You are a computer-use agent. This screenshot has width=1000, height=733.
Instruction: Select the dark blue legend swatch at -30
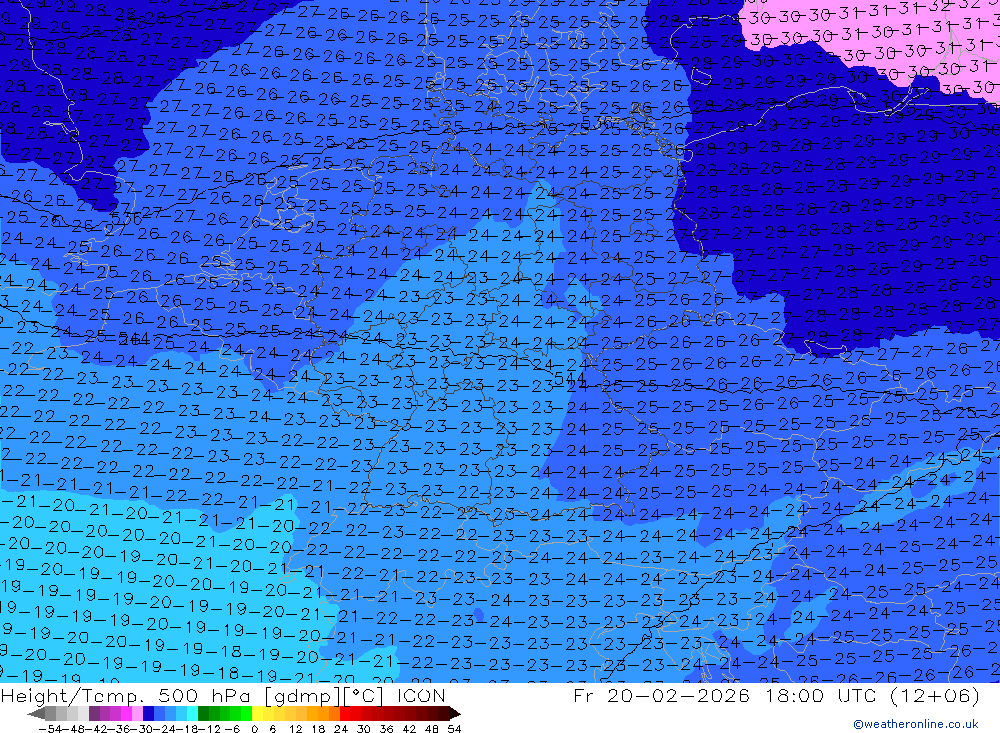tap(149, 713)
